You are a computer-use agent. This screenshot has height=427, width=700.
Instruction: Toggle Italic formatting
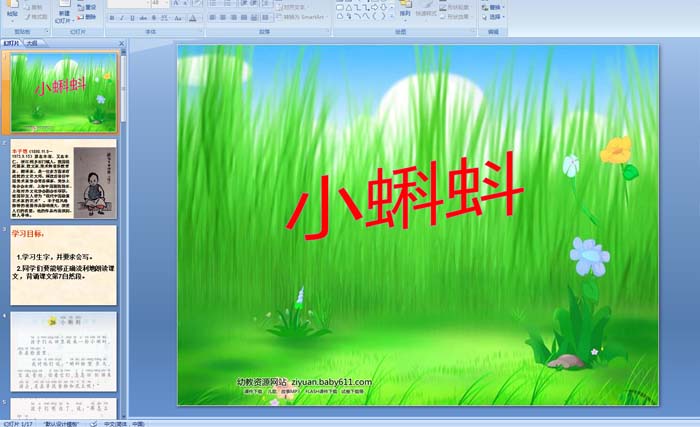122,18
